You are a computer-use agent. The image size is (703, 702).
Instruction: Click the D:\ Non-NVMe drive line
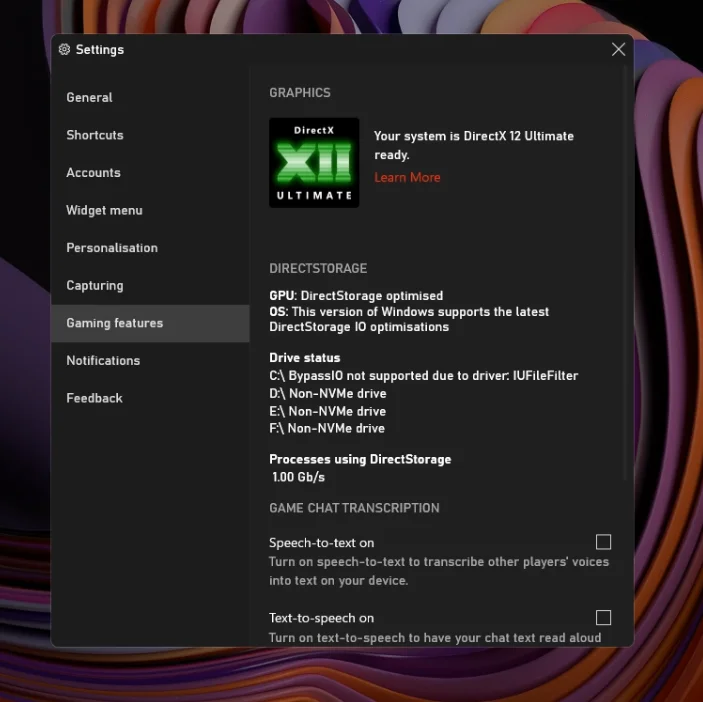click(x=328, y=394)
